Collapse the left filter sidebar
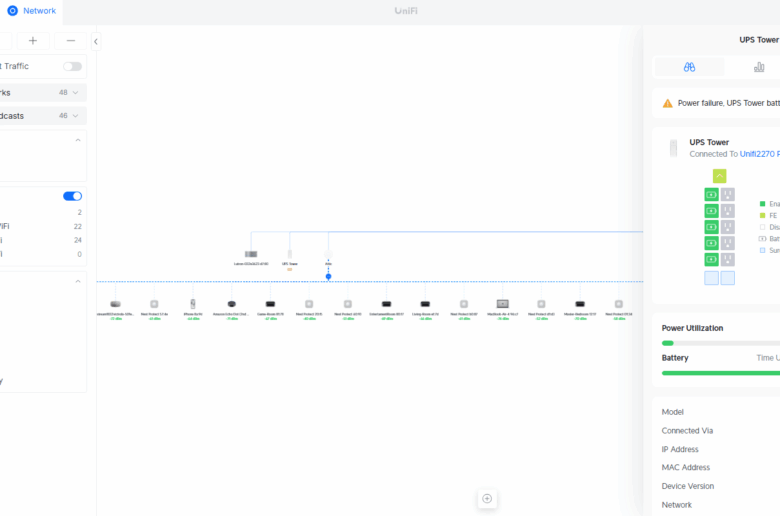The height and width of the screenshot is (516, 780). (96, 41)
